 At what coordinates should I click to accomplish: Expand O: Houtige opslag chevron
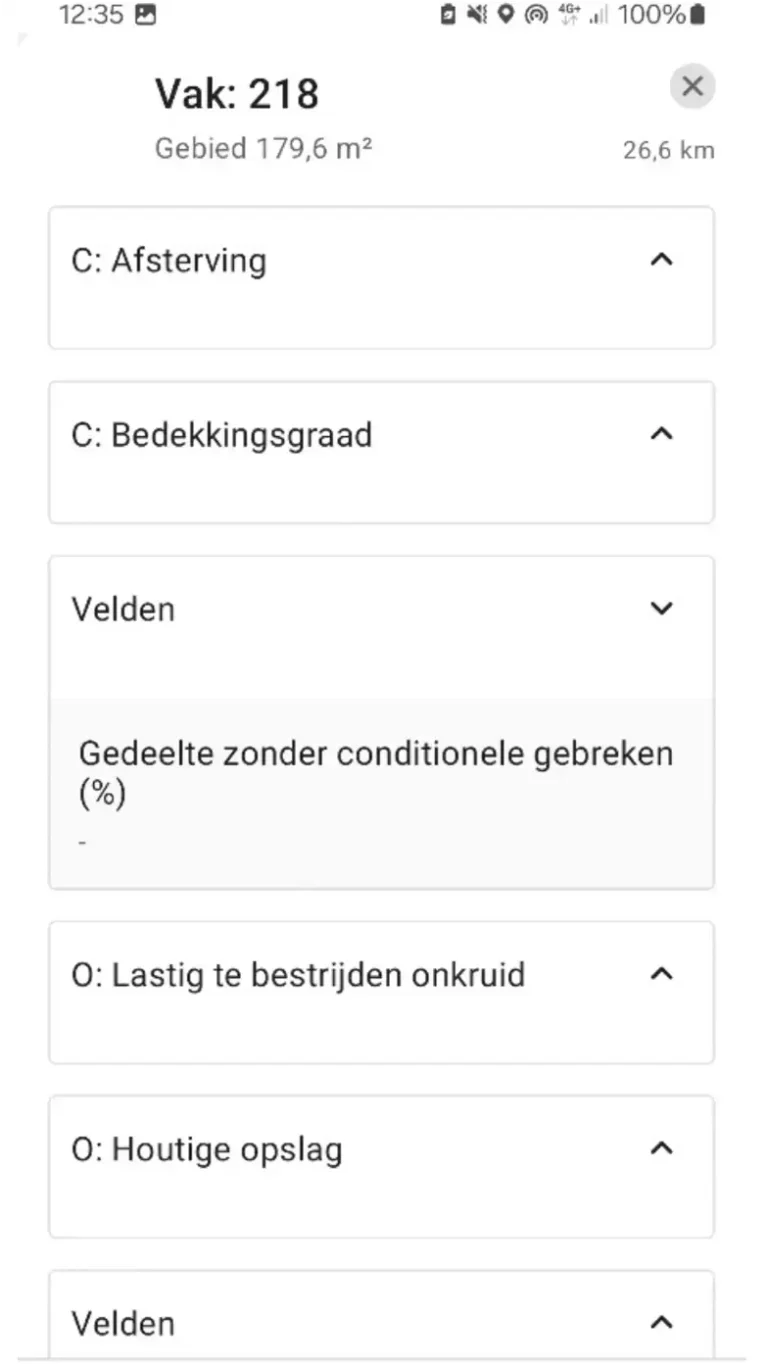pos(661,1149)
